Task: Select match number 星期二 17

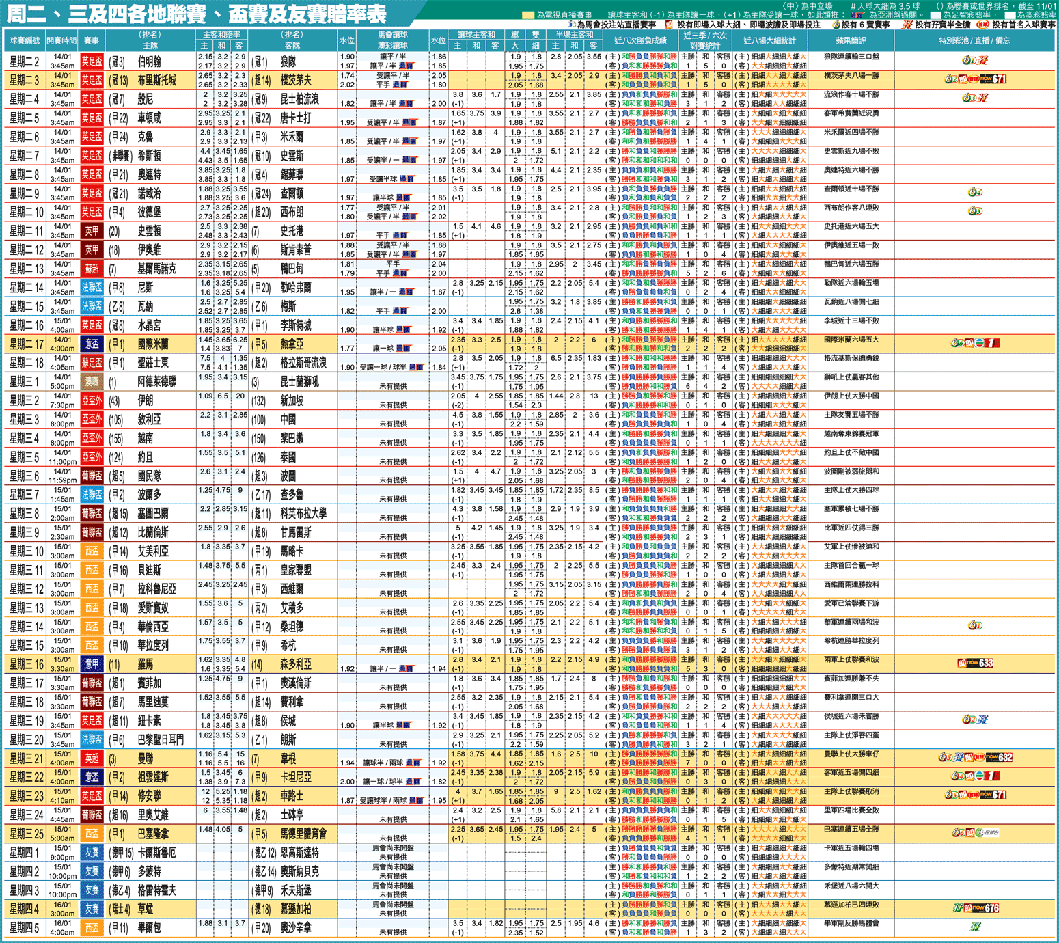Action: 26,344
